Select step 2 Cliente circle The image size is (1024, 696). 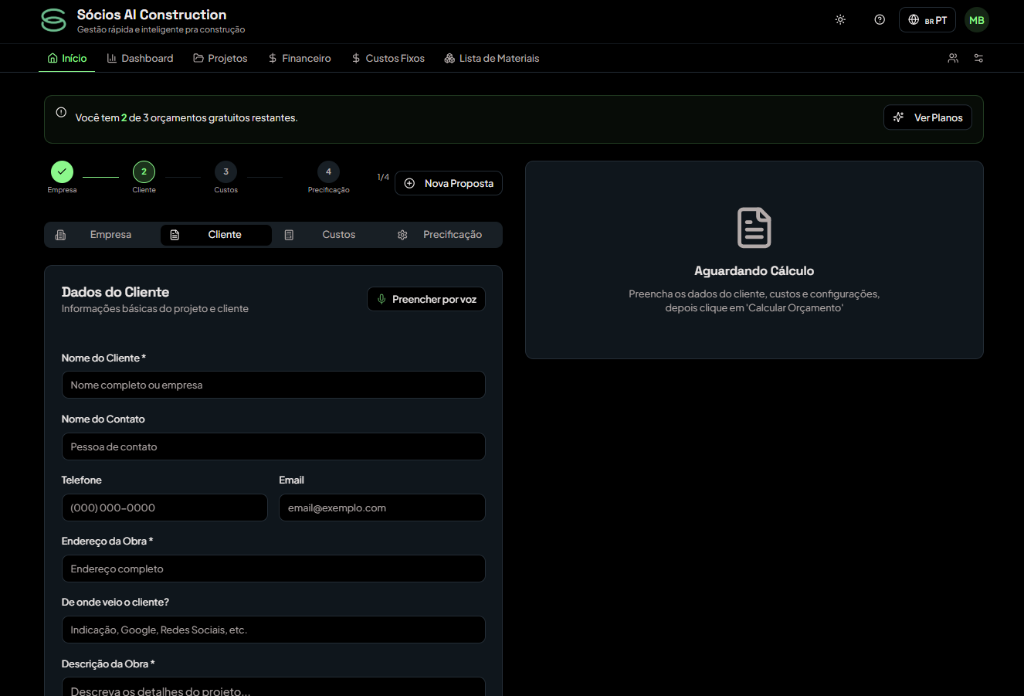point(144,172)
